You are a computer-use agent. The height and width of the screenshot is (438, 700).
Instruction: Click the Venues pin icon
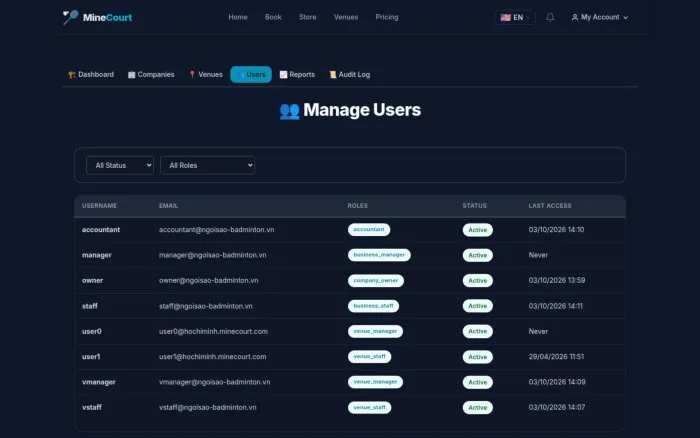[x=192, y=75]
